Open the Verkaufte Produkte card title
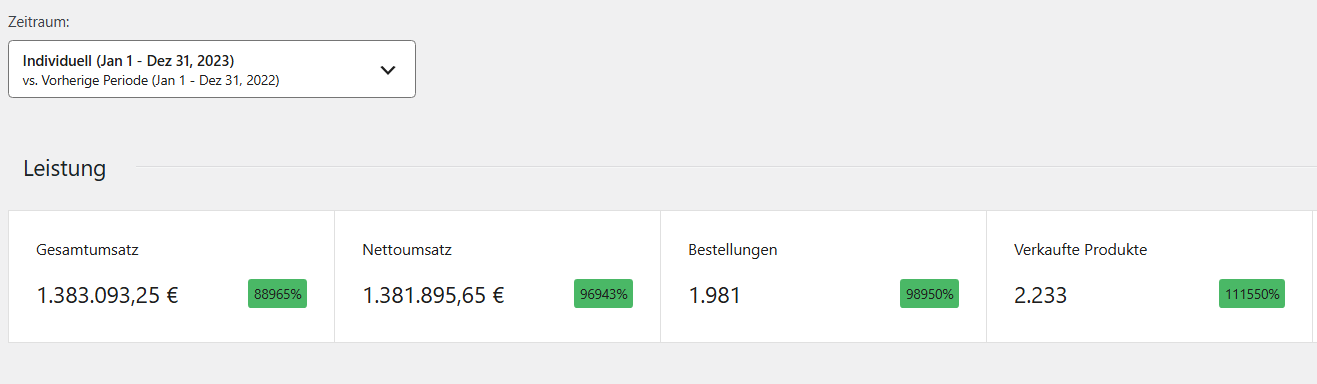 pos(1080,250)
